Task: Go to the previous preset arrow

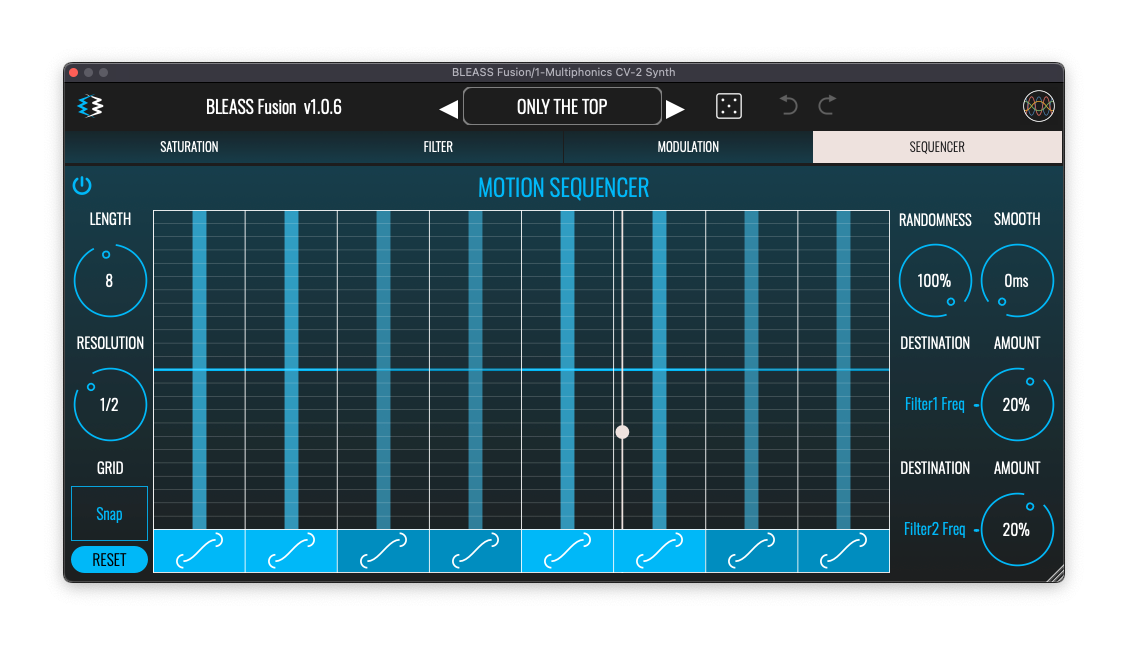Action: (448, 108)
